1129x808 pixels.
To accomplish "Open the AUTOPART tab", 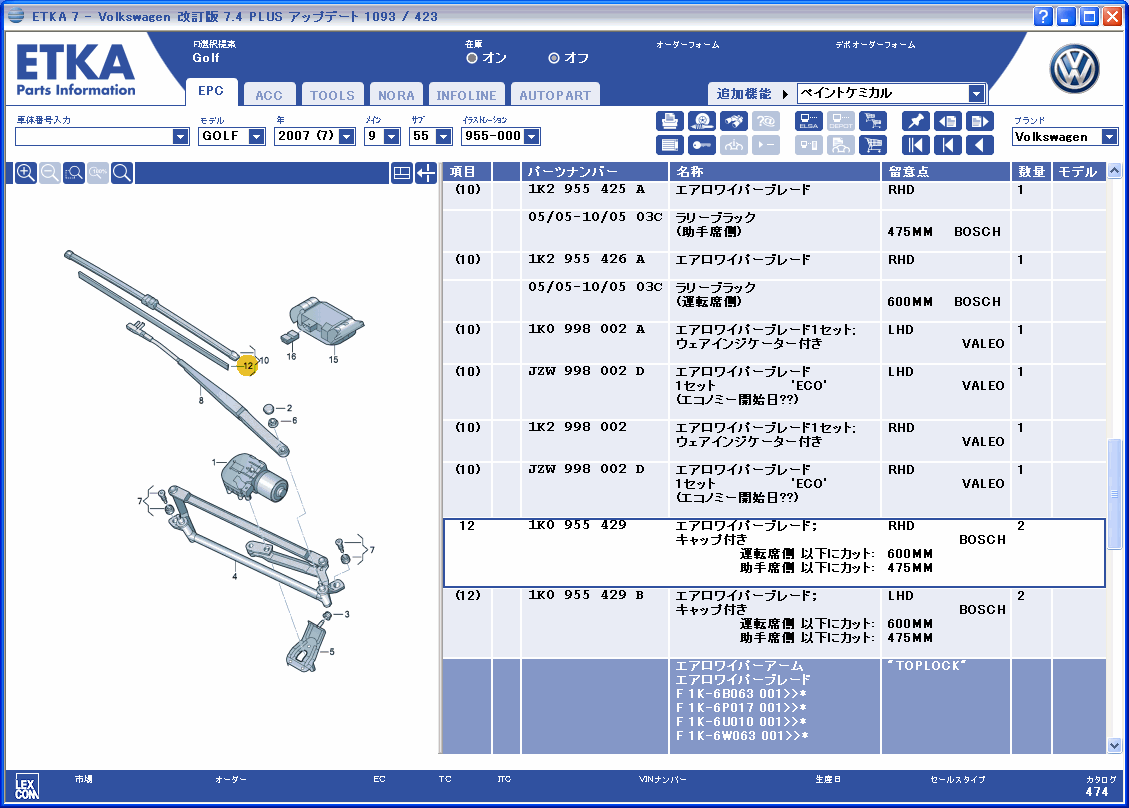I will pyautogui.click(x=555, y=95).
